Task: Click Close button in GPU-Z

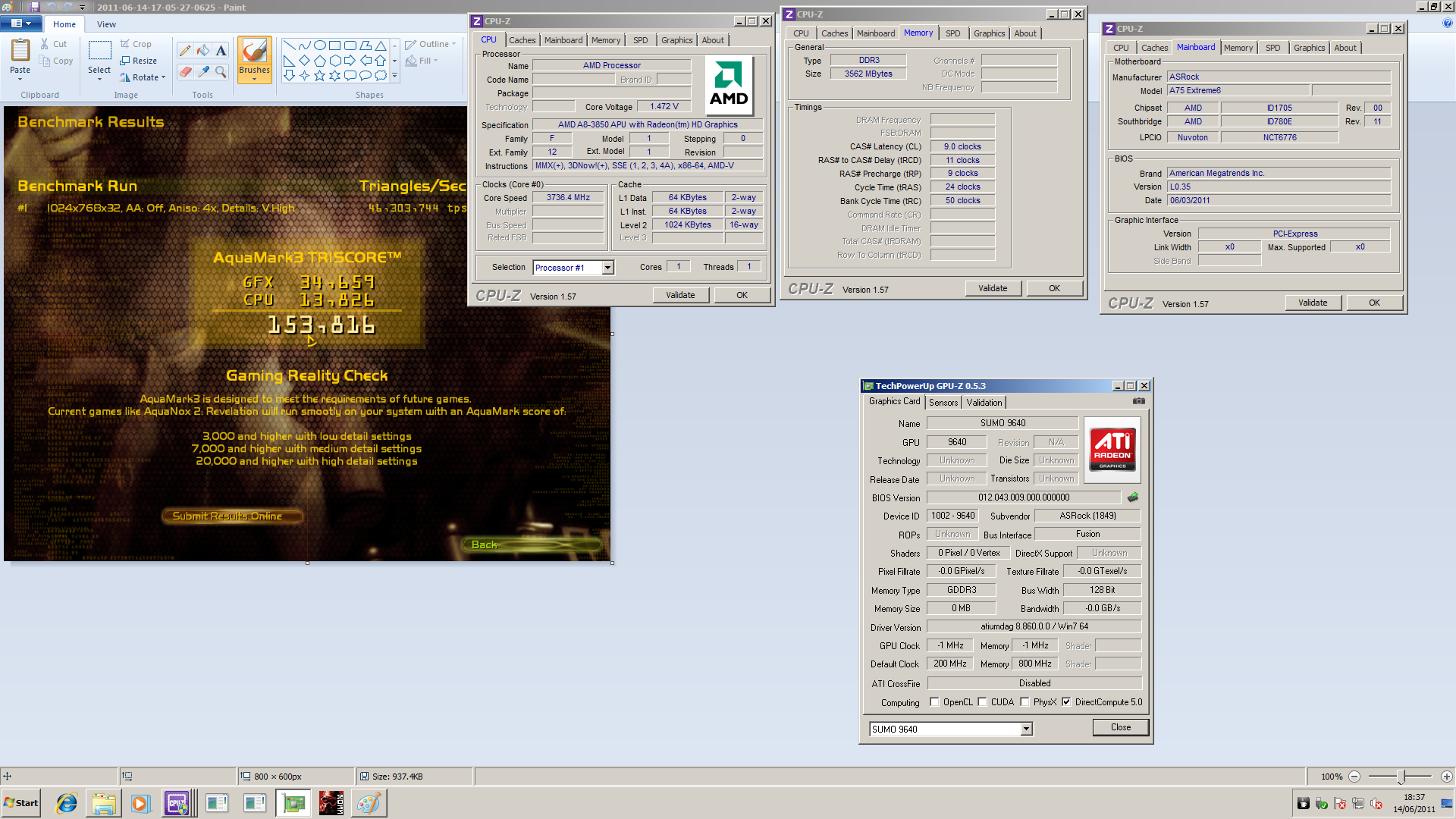Action: (x=1121, y=728)
